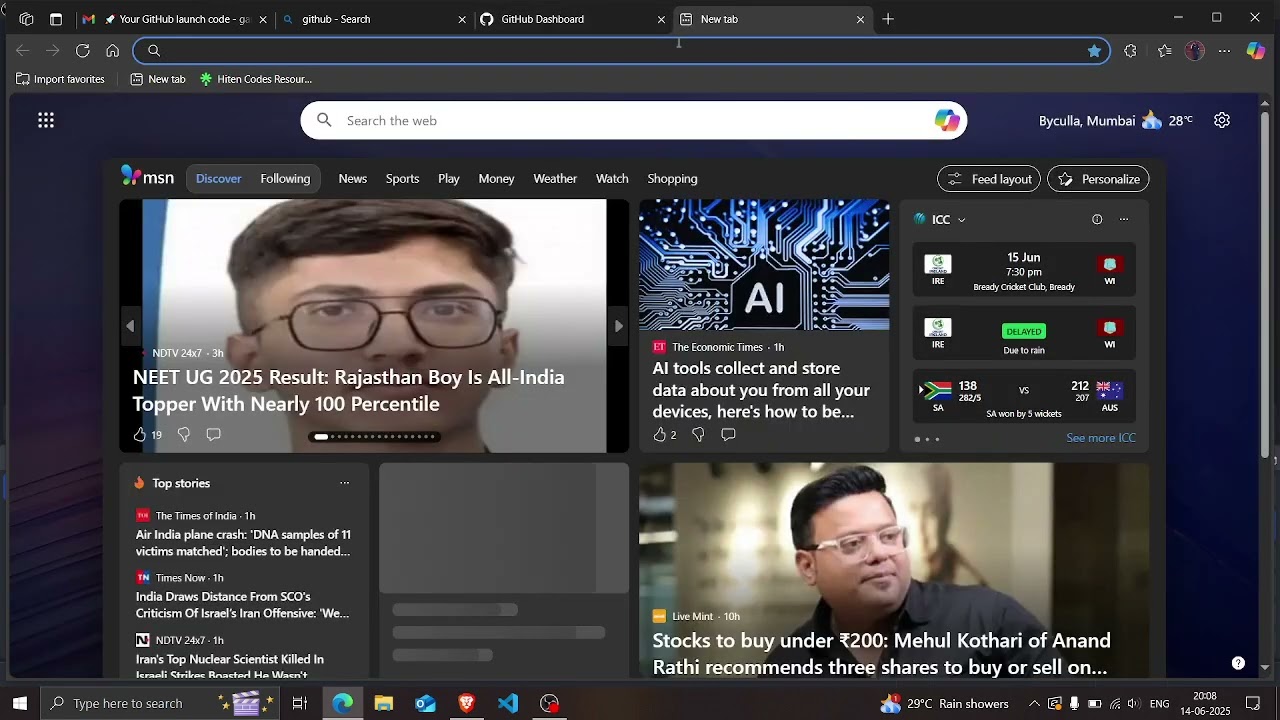The image size is (1280, 720).
Task: Open new tab page settings gear
Action: (1222, 120)
